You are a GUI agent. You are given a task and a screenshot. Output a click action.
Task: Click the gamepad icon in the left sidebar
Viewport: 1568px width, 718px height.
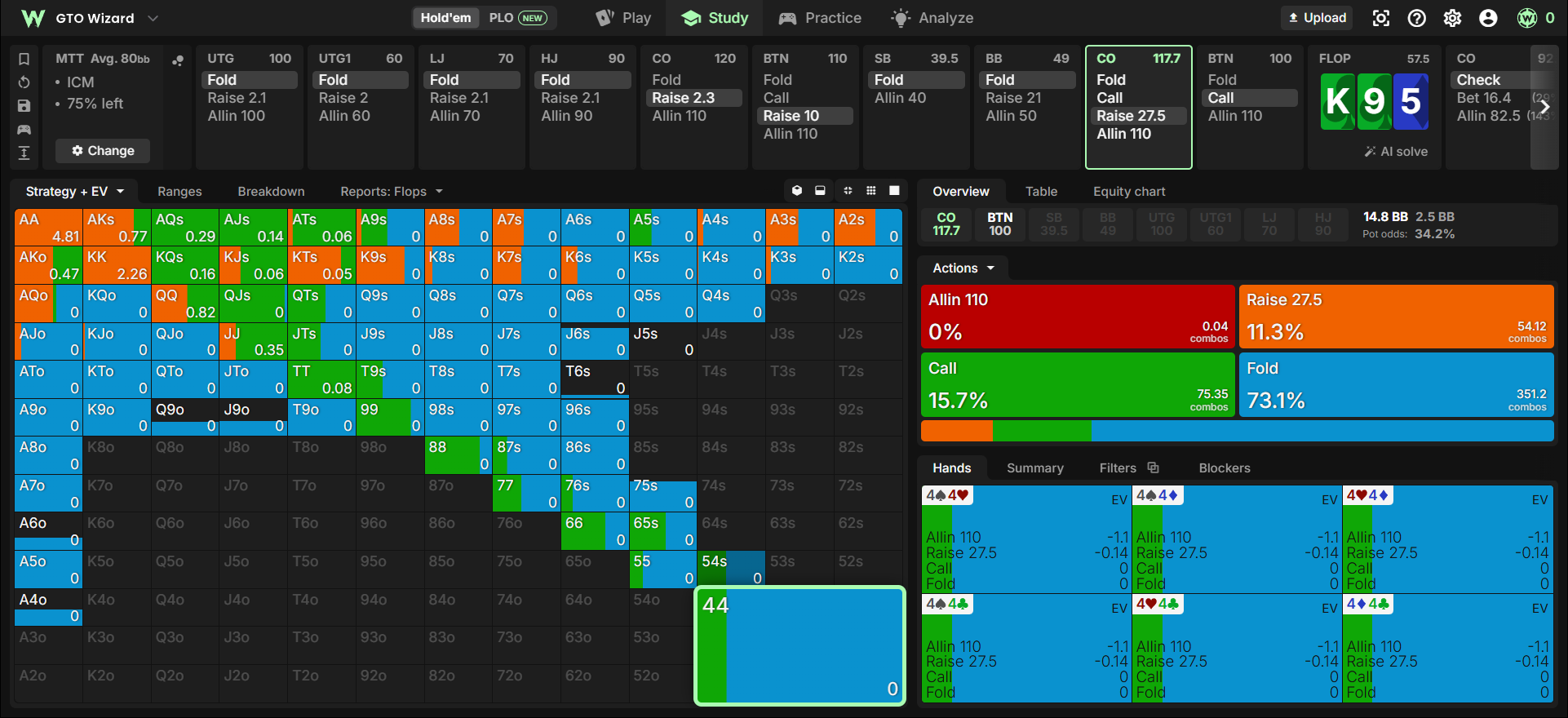click(x=24, y=130)
